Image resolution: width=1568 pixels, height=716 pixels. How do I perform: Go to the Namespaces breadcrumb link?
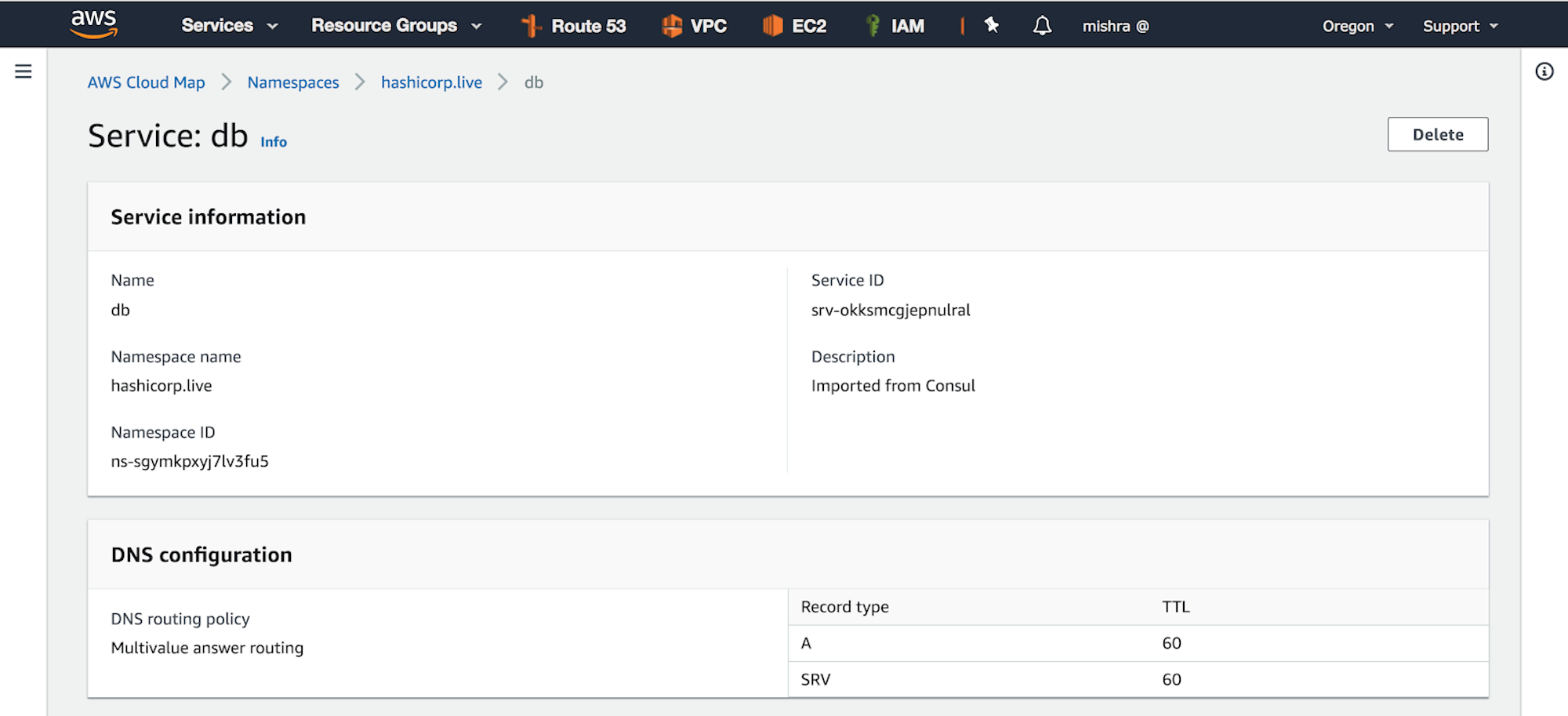tap(293, 82)
